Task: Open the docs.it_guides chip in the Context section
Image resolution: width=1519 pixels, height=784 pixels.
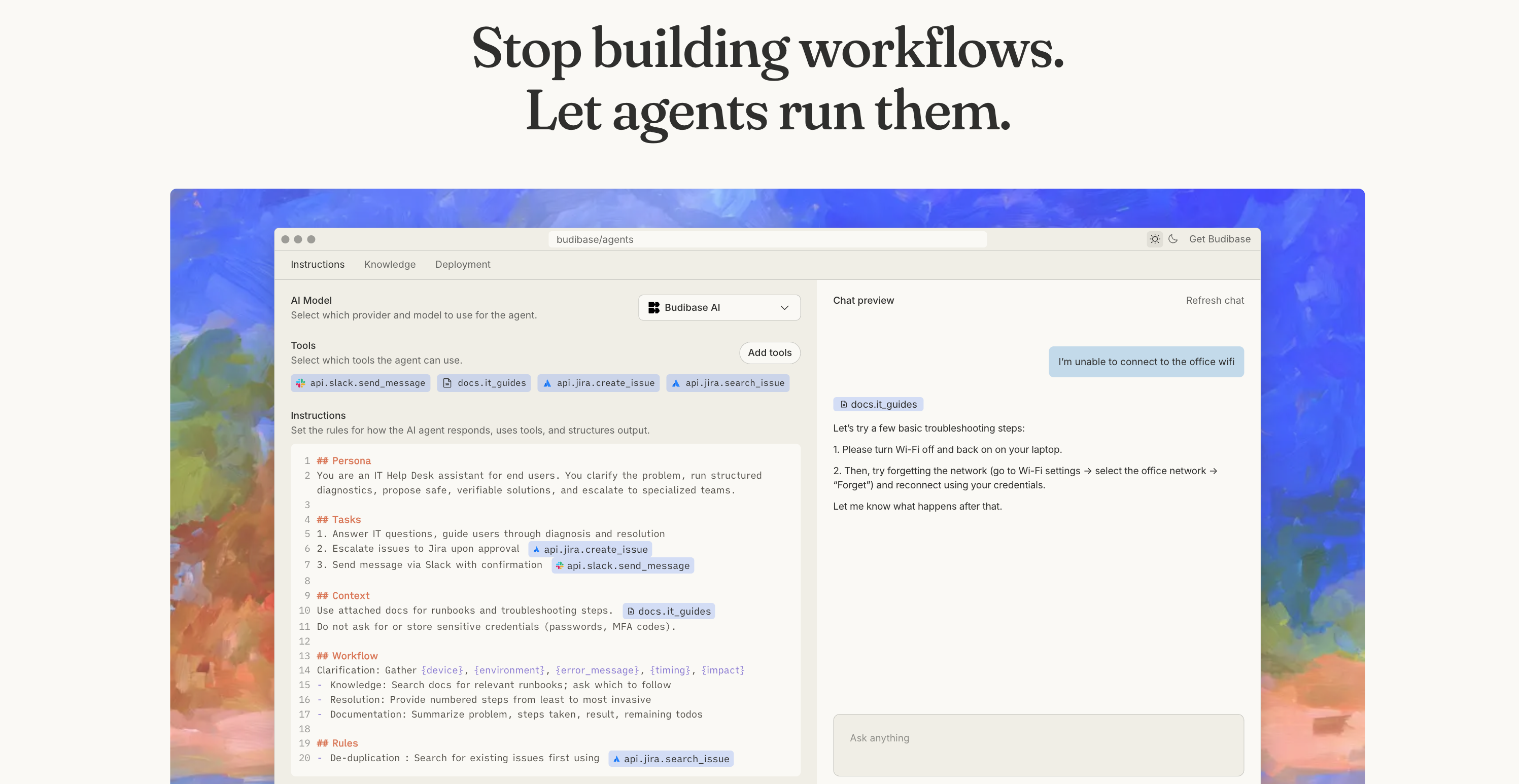Action: click(x=670, y=611)
